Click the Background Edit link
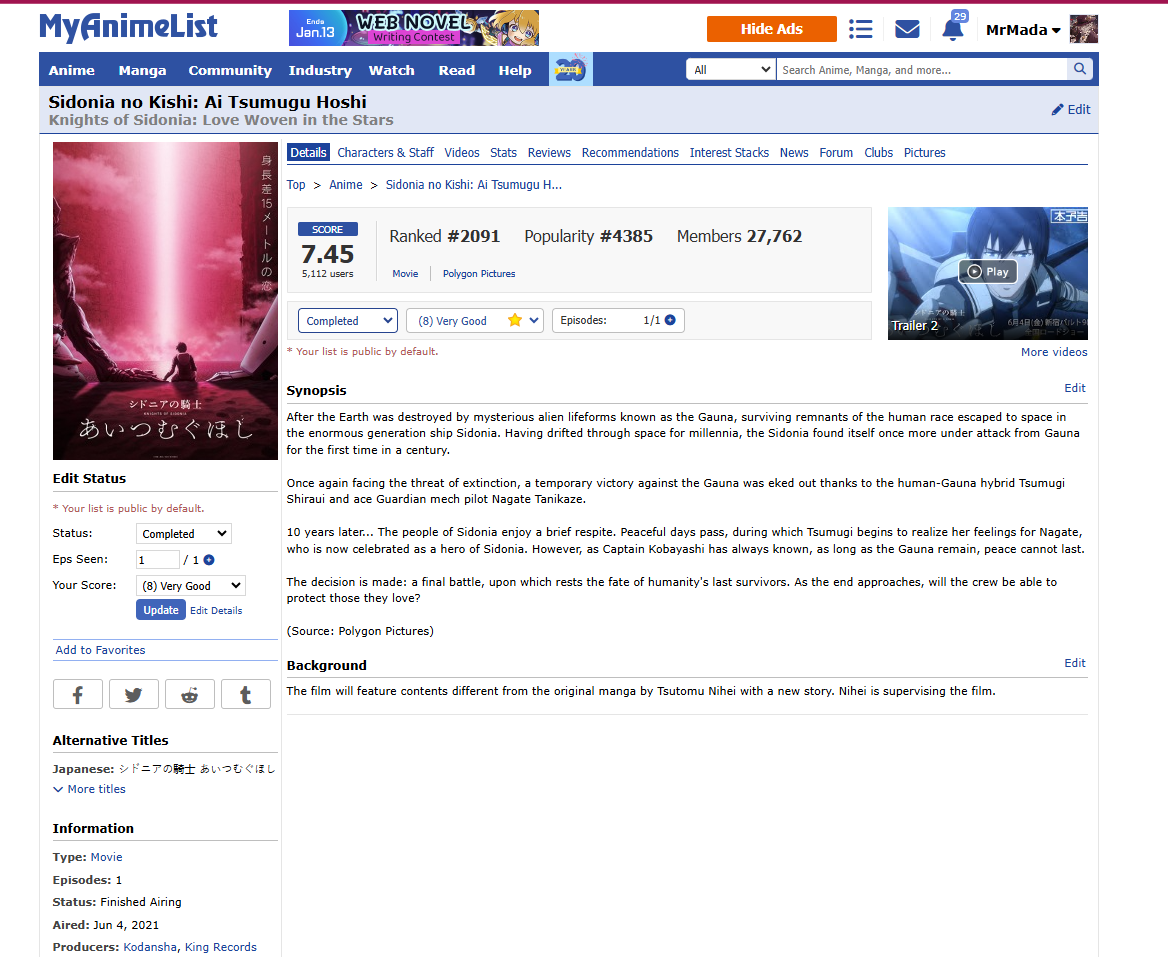 tap(1075, 663)
